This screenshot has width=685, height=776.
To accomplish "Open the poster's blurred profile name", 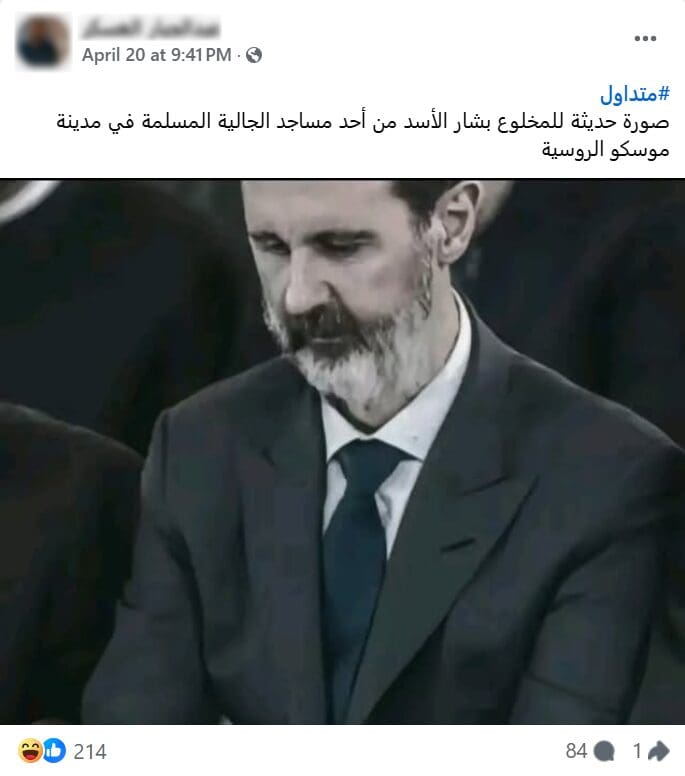I will click(150, 28).
